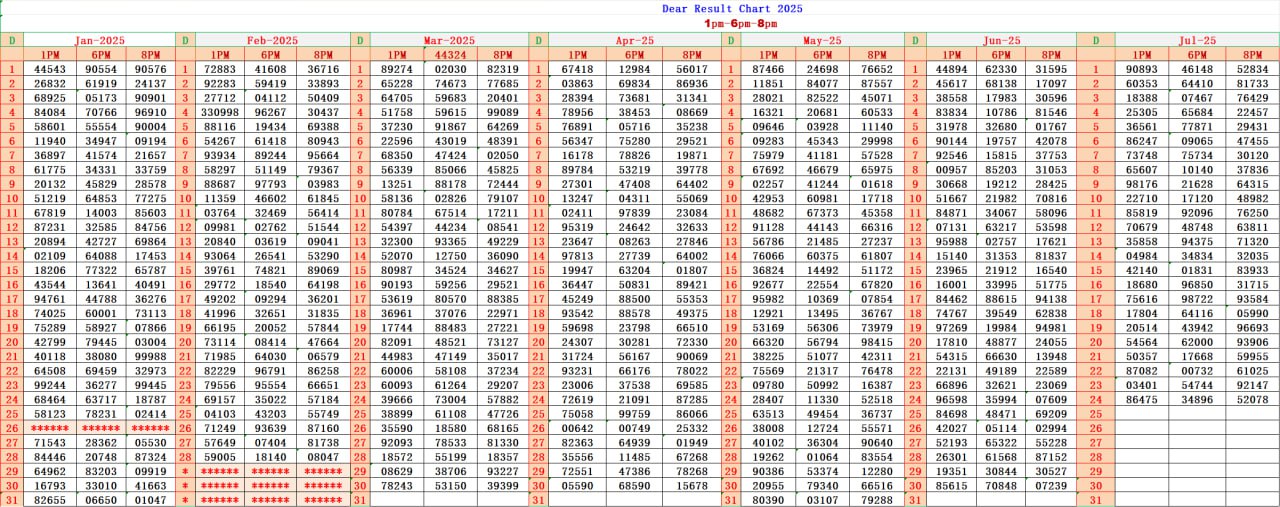
Task: Select cell 04984 in July 1PM
Action: point(1142,256)
